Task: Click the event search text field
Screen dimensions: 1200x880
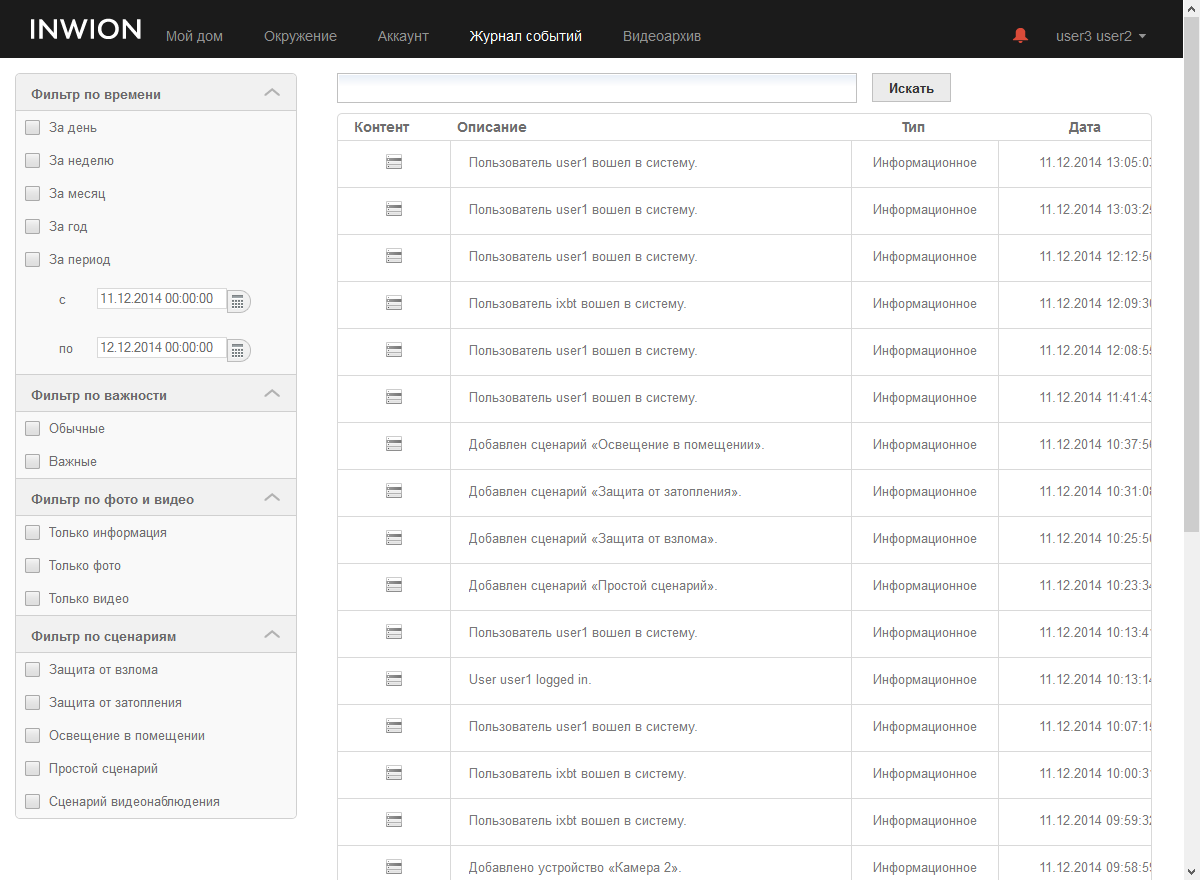Action: (597, 88)
